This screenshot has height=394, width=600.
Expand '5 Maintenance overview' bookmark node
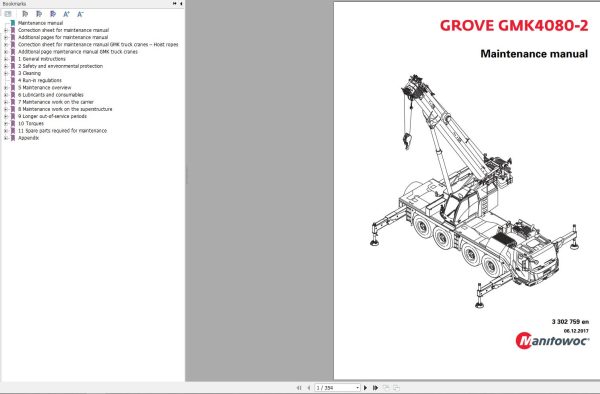point(6,88)
